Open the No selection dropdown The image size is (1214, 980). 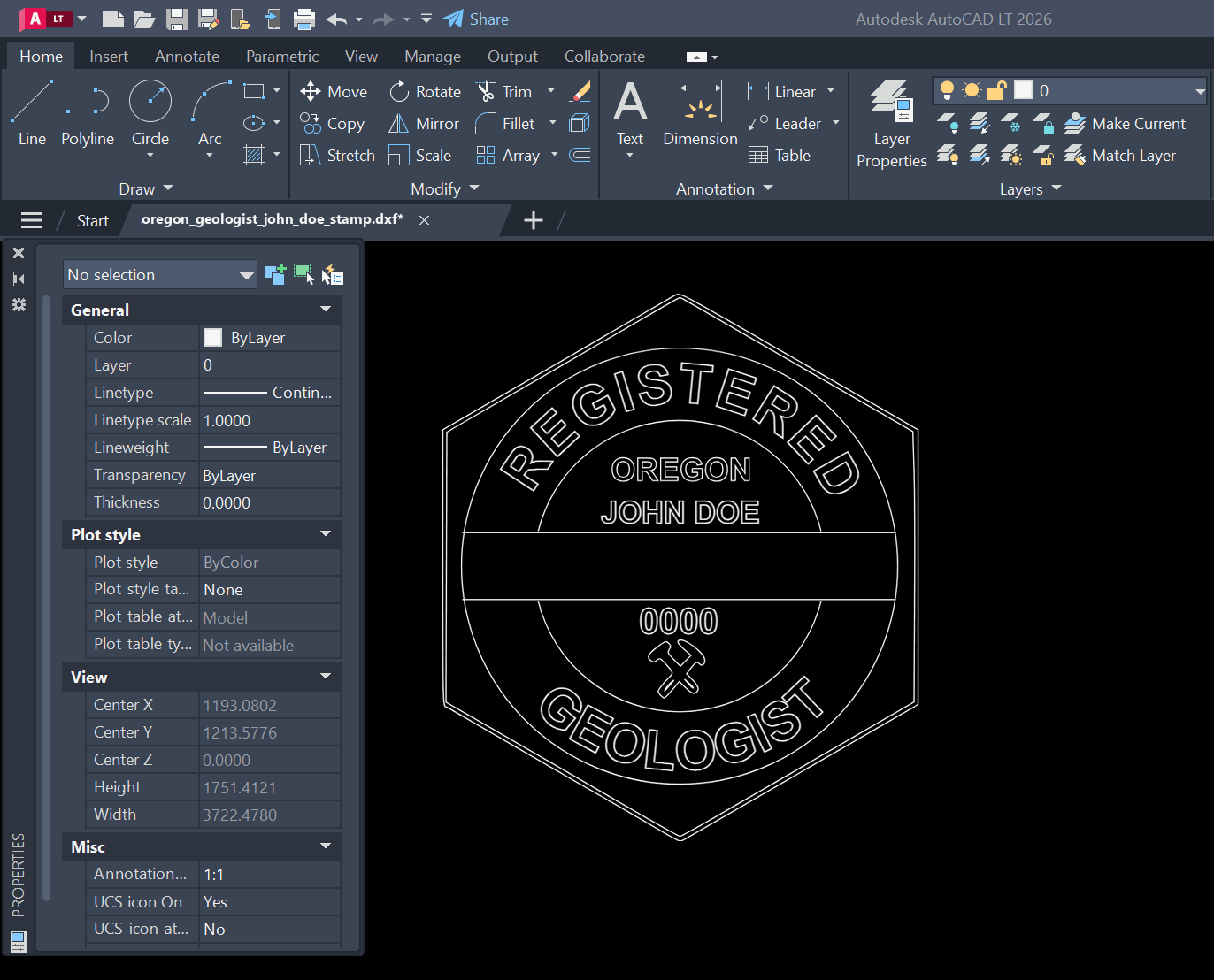tap(159, 275)
